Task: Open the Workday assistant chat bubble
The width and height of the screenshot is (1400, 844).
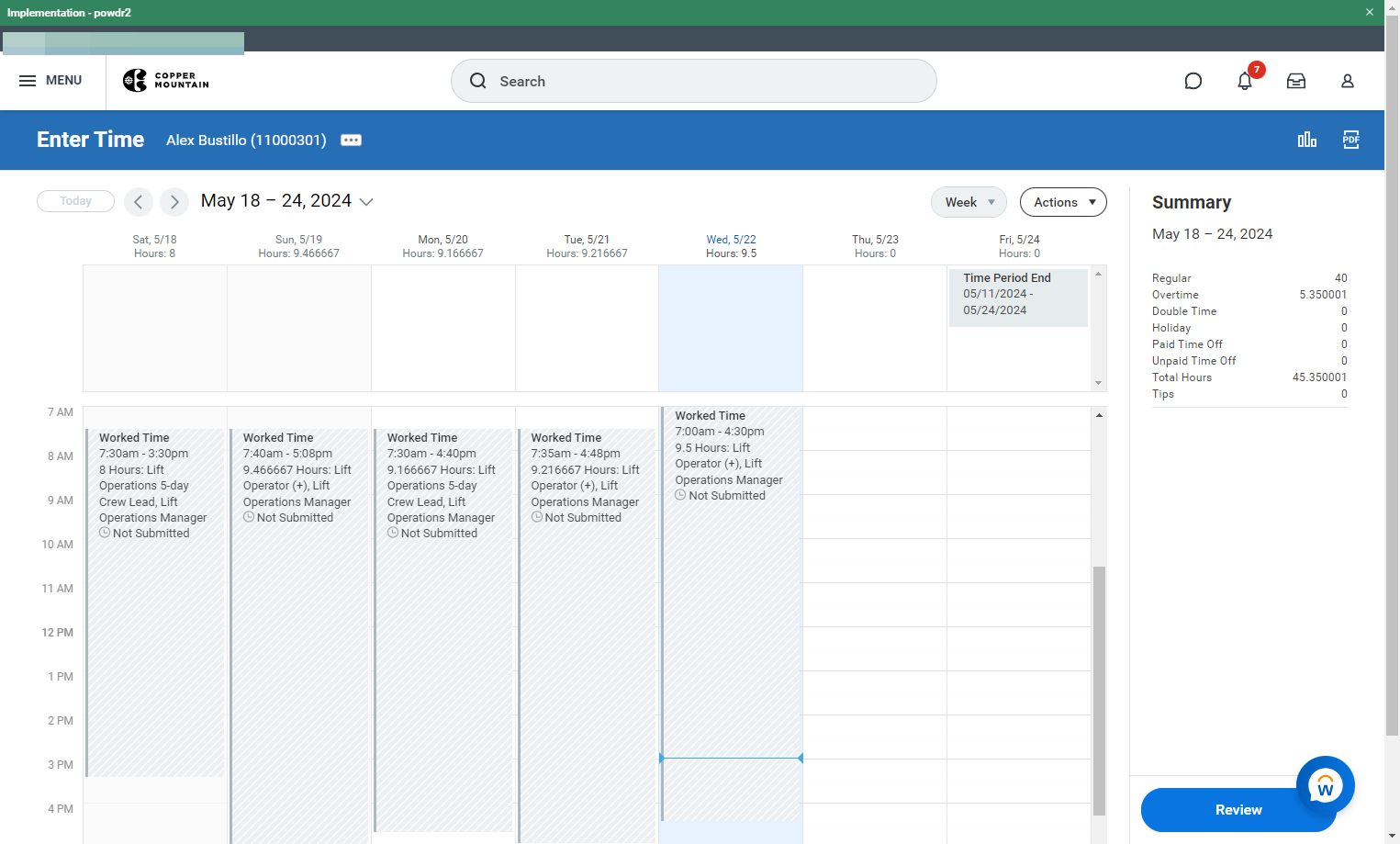Action: [1325, 785]
